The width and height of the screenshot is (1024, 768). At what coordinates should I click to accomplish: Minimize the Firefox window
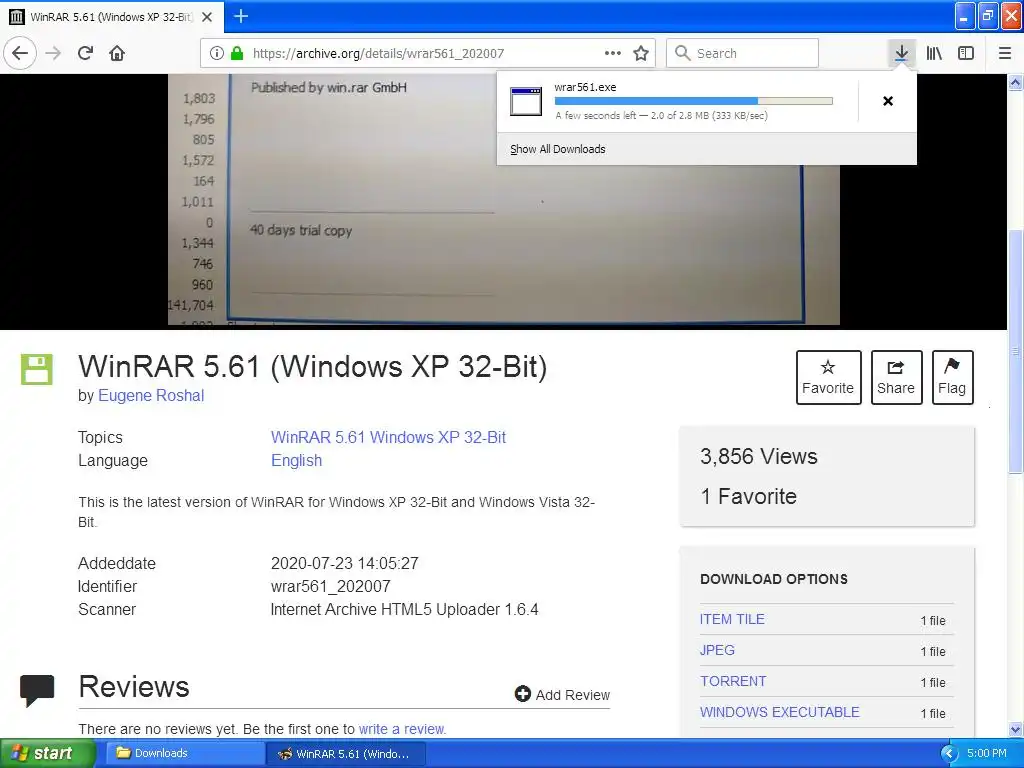965,16
